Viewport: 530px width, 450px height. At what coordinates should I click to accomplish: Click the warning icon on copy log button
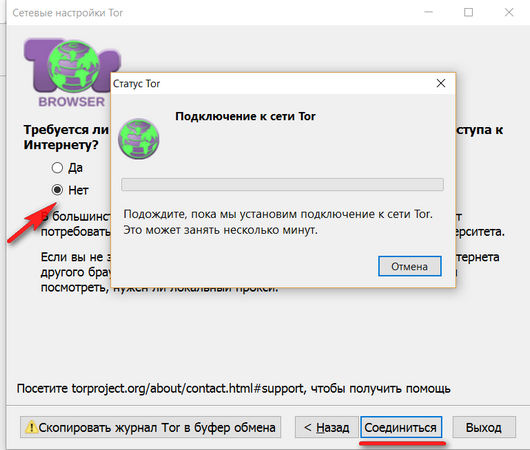click(x=31, y=427)
